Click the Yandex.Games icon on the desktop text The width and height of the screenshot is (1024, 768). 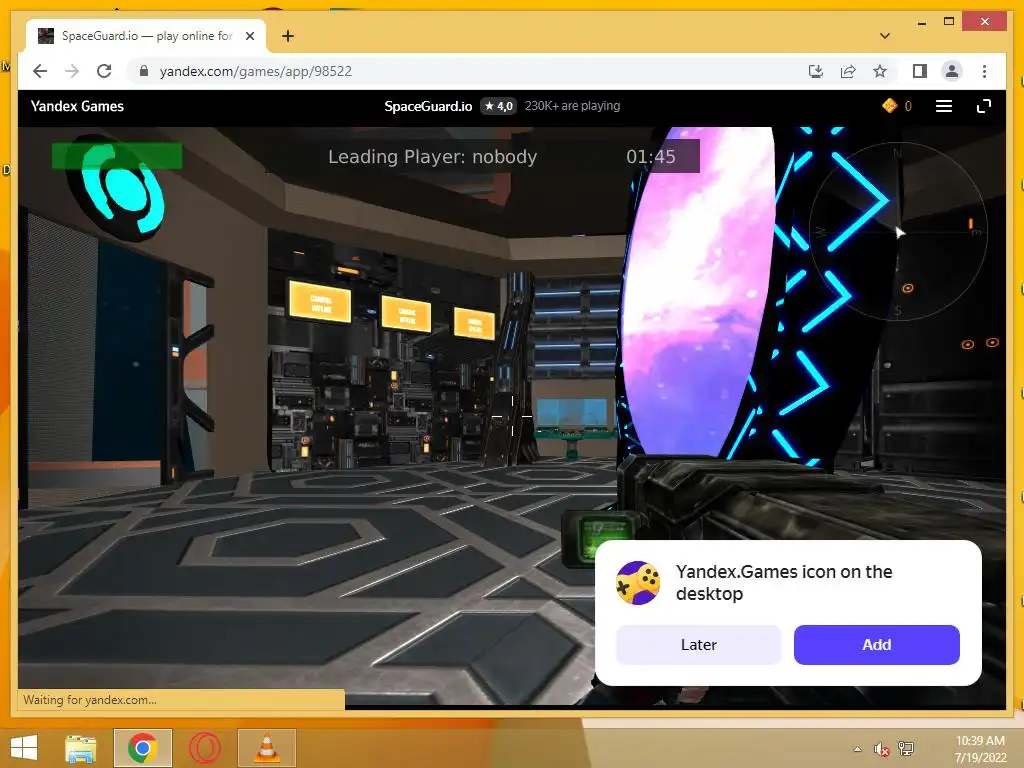[784, 583]
